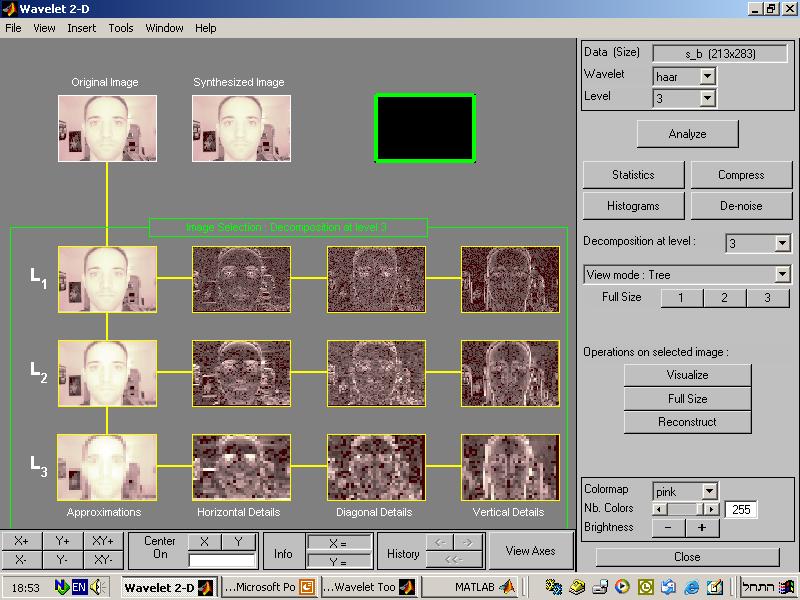Click the volume speaker tray icon
Viewport: 800px width, 600px height.
click(x=97, y=587)
